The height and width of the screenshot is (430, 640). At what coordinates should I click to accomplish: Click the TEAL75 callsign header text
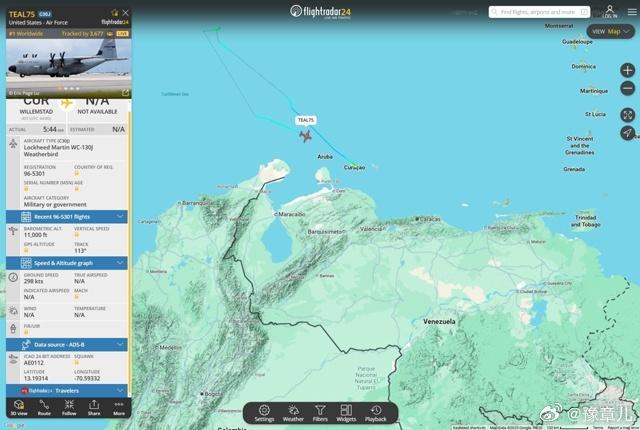(x=22, y=14)
